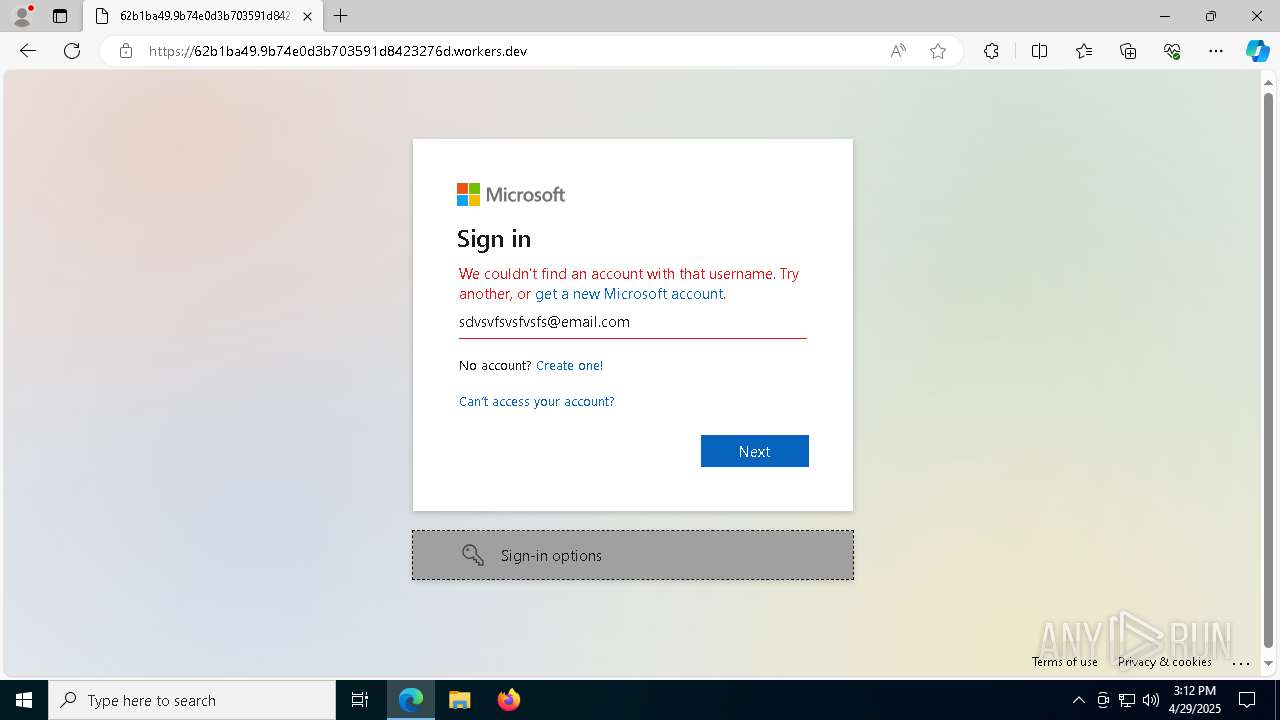
Task: Click the page scrollbar down arrow
Action: click(x=1269, y=663)
